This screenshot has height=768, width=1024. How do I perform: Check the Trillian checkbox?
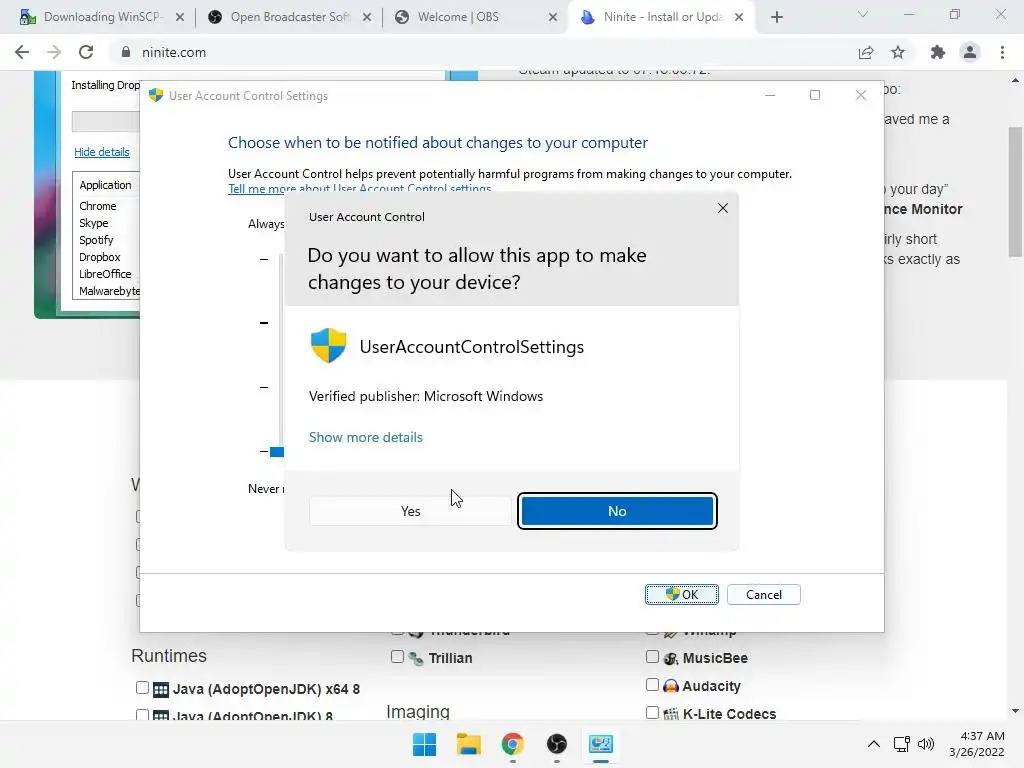pos(397,656)
